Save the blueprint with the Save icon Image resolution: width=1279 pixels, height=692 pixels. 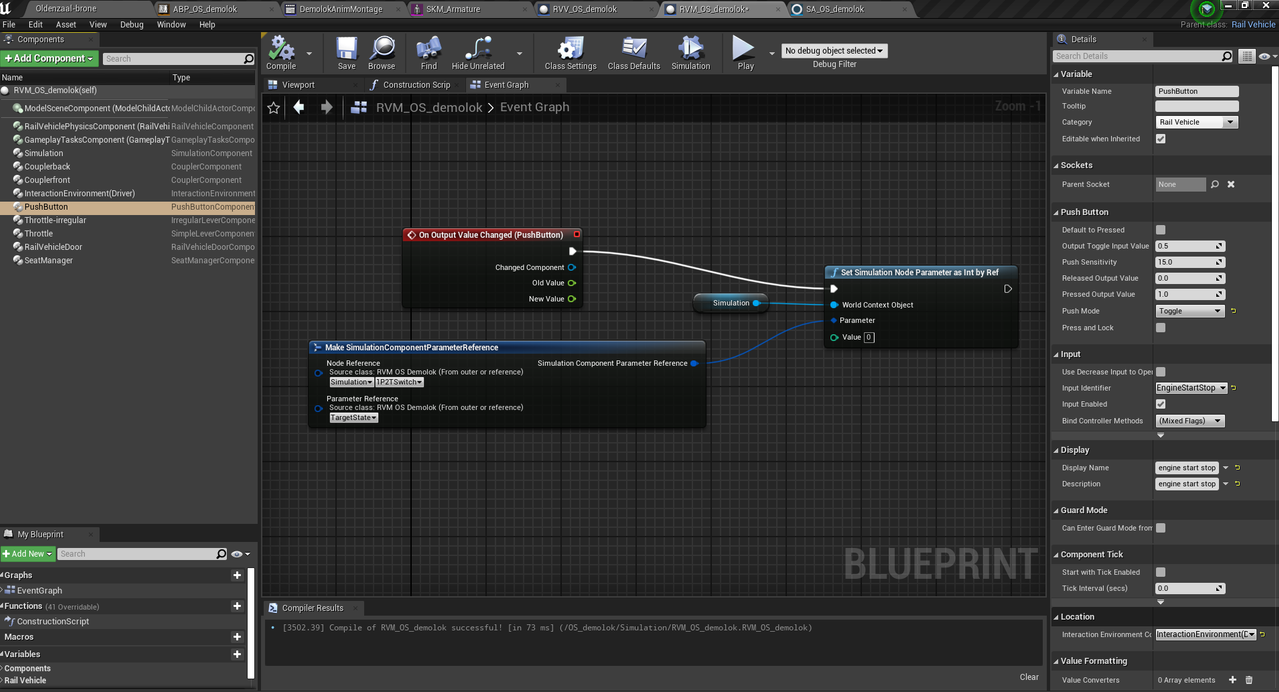[346, 50]
